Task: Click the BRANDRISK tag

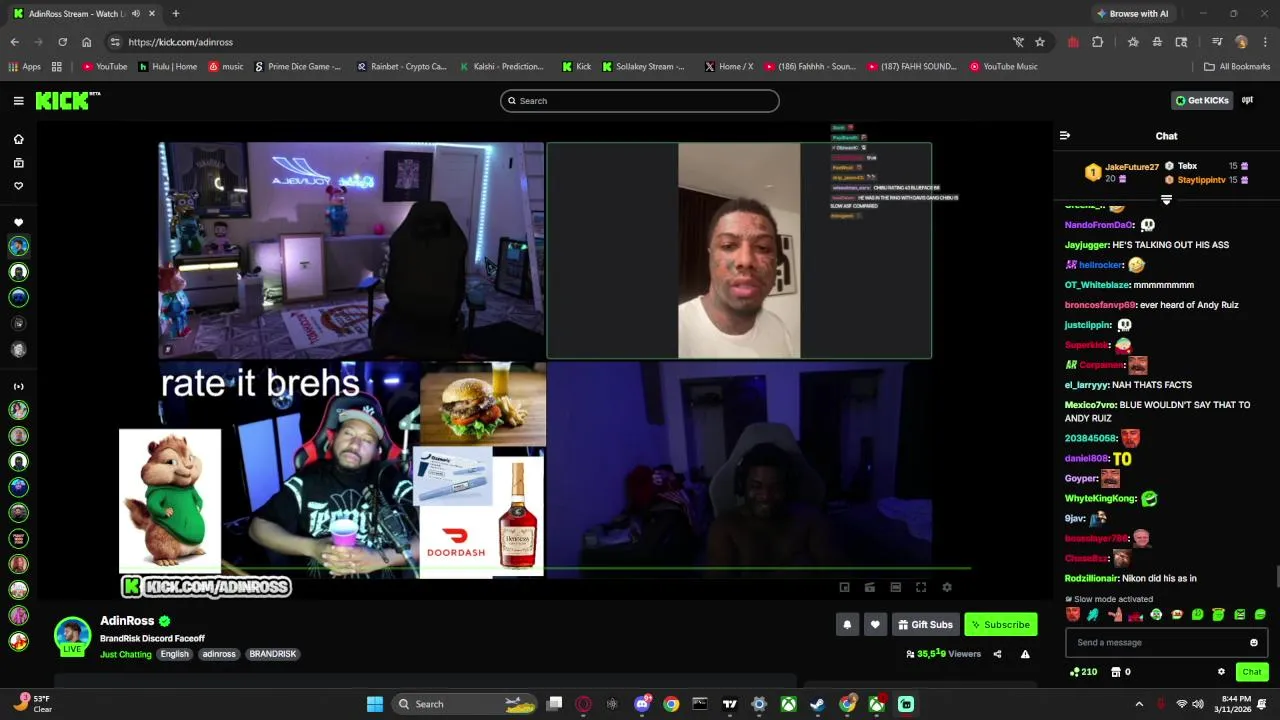Action: [273, 654]
